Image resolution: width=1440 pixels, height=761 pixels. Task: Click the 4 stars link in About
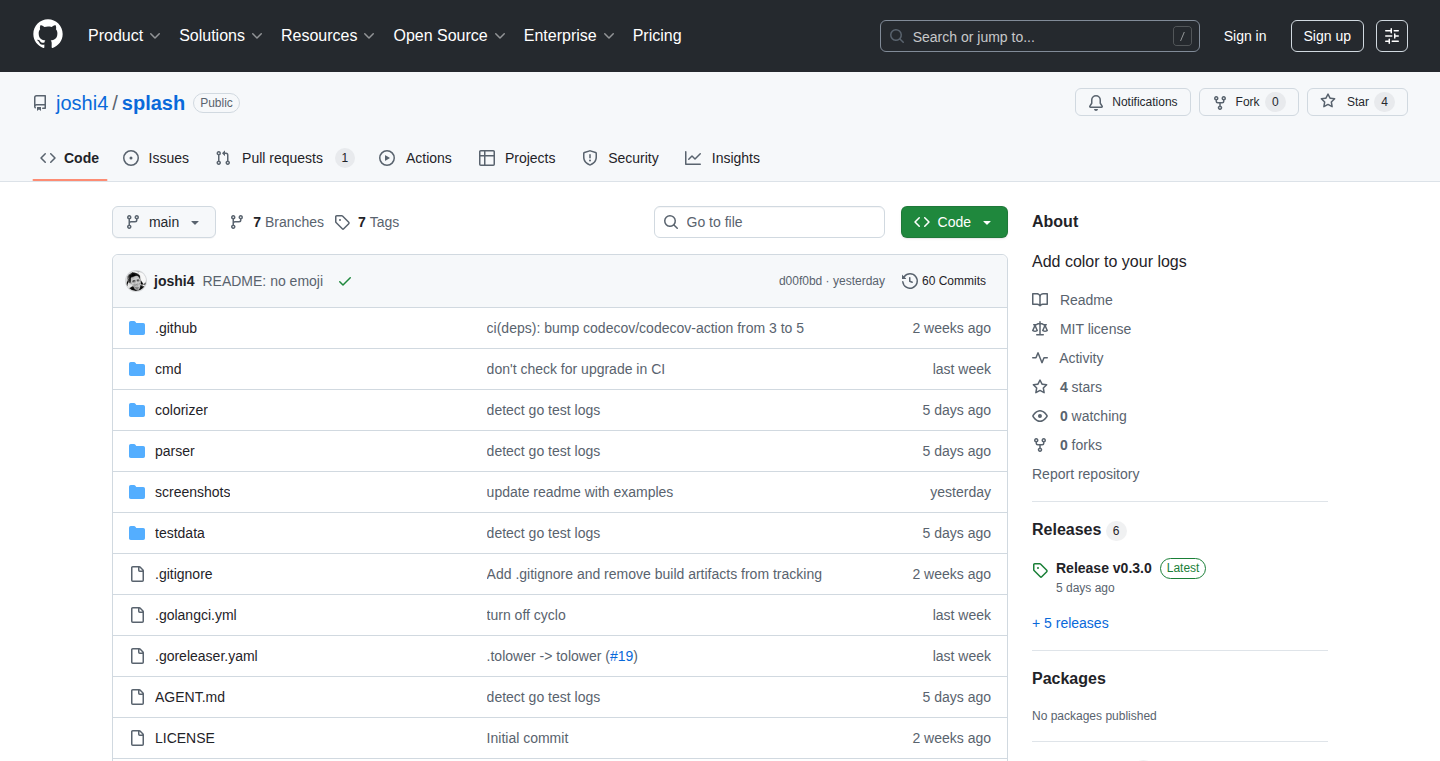(x=1080, y=387)
